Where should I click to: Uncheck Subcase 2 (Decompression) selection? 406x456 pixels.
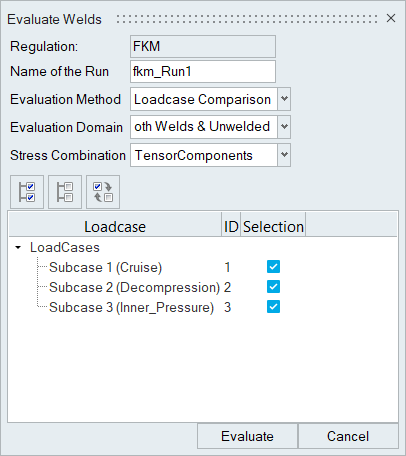[x=273, y=287]
